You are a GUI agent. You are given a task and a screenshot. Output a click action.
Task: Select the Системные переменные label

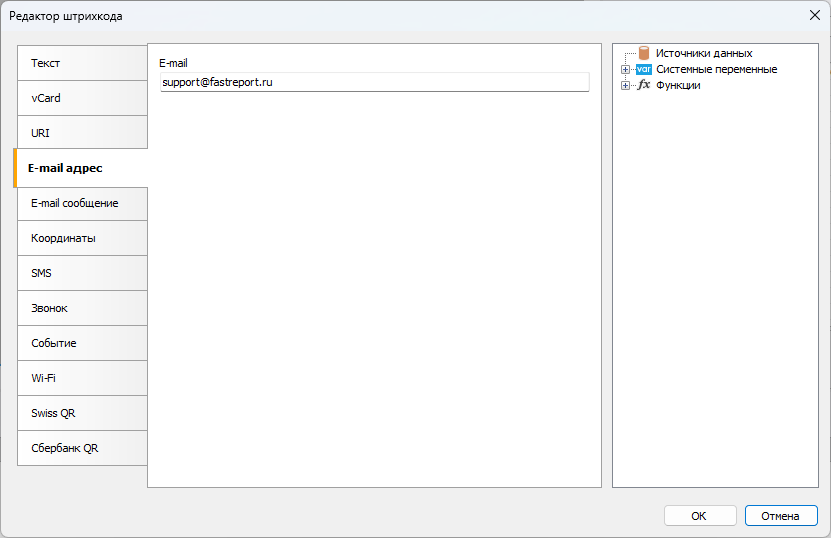tap(716, 69)
